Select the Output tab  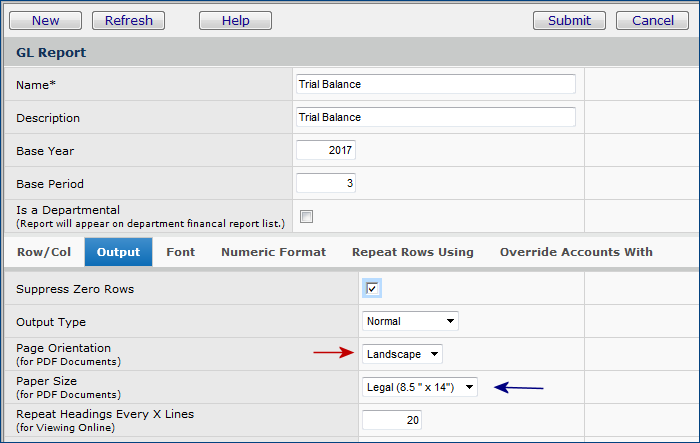click(x=118, y=252)
